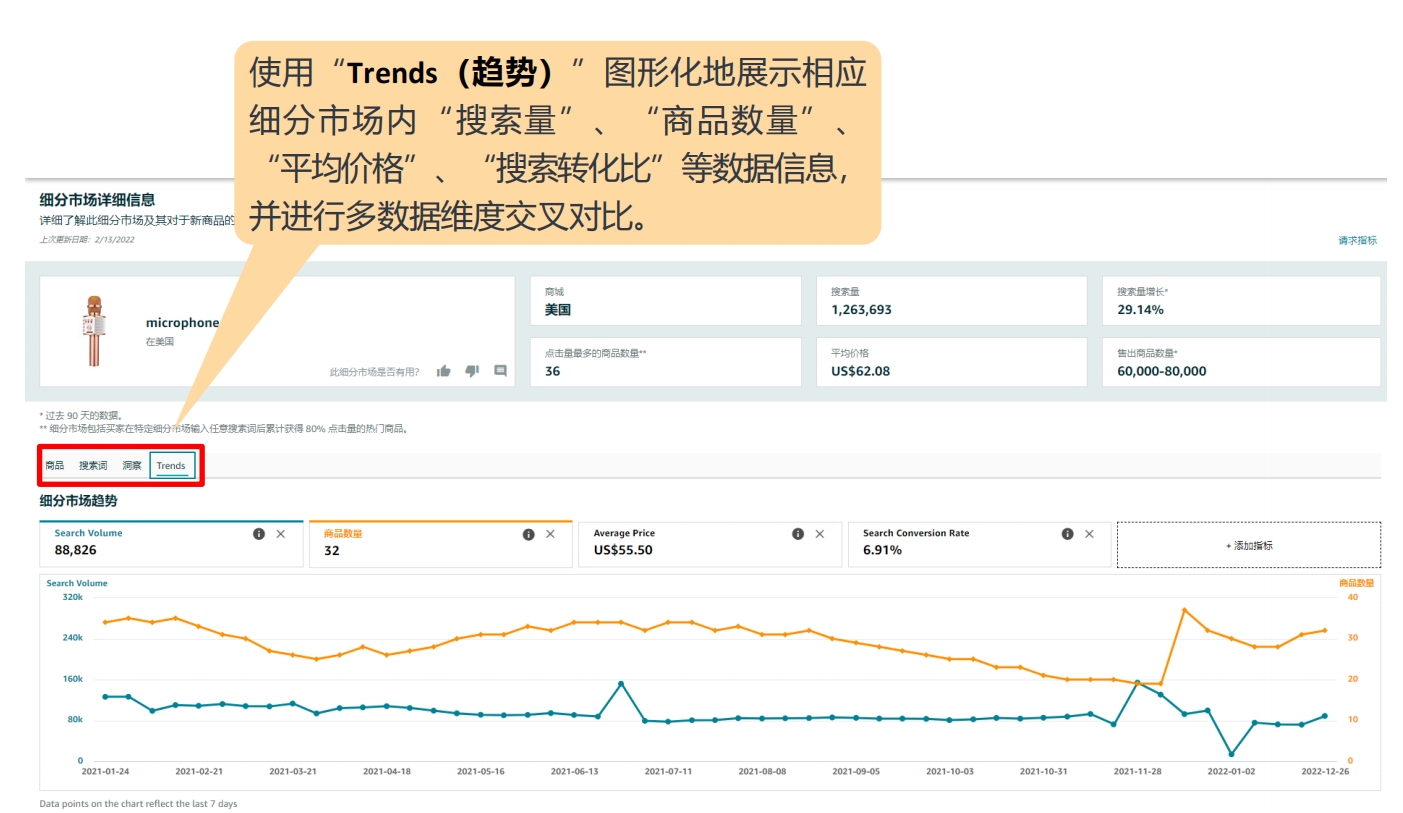
Task: Click the 请求指标 link
Action: [x=1357, y=240]
